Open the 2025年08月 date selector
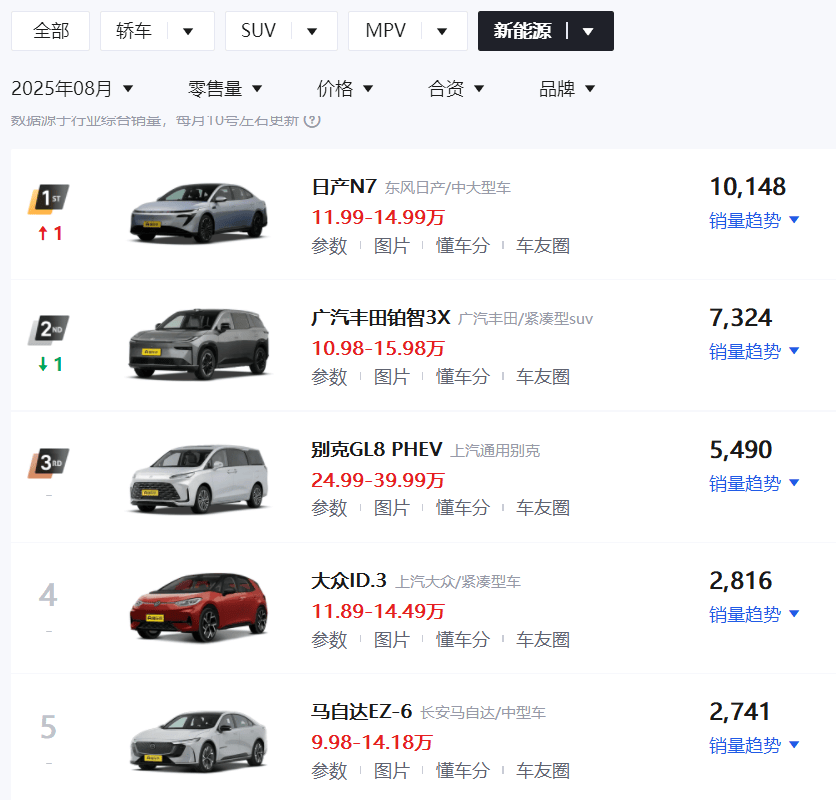The image size is (836, 800). [72, 89]
